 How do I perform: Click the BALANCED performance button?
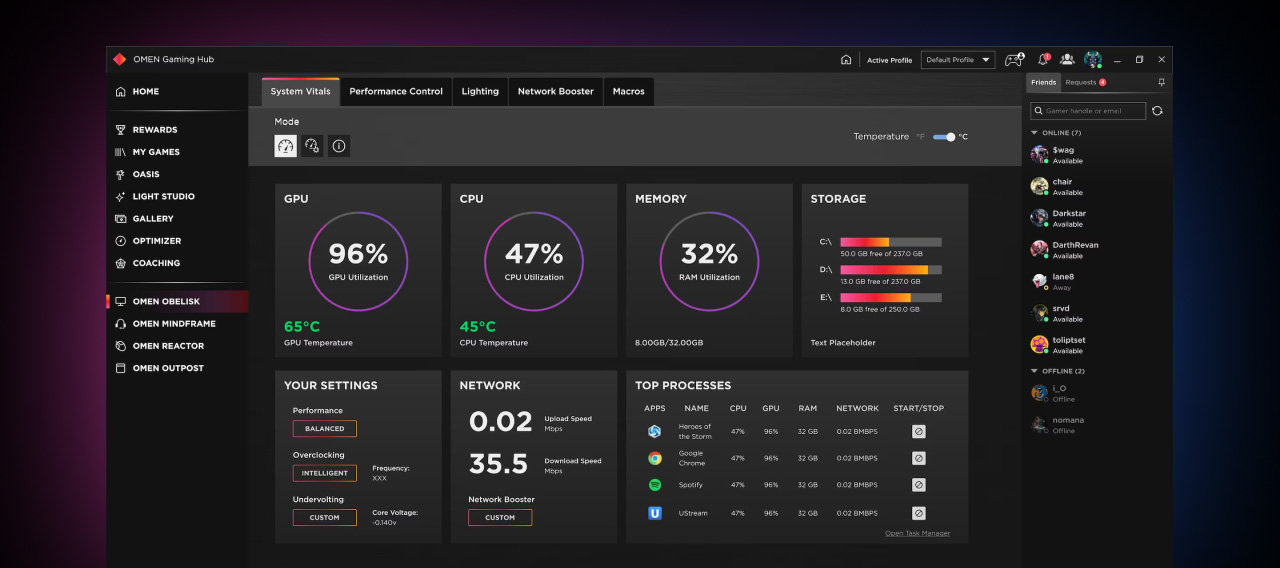tap(325, 429)
